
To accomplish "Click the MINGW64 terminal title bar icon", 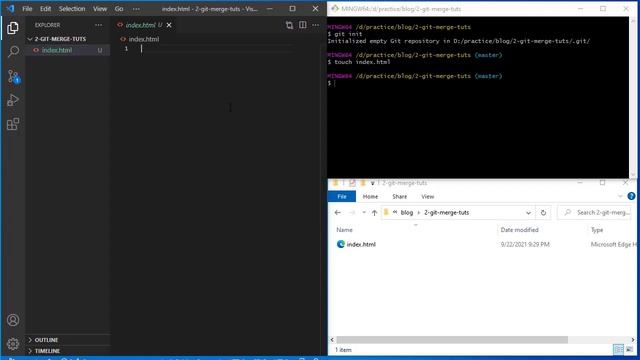I will (x=335, y=9).
